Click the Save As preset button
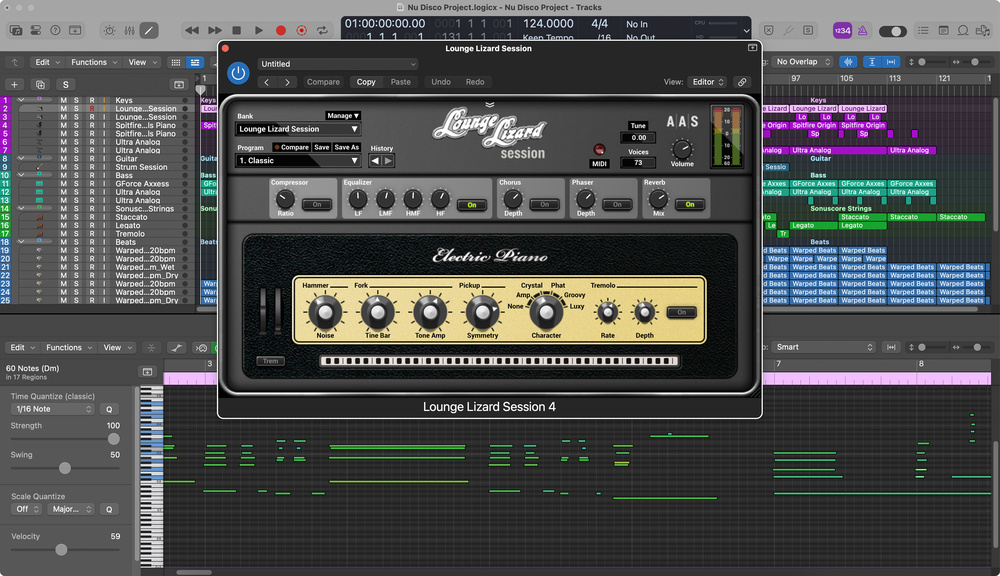The width and height of the screenshot is (1000, 576). [346, 147]
